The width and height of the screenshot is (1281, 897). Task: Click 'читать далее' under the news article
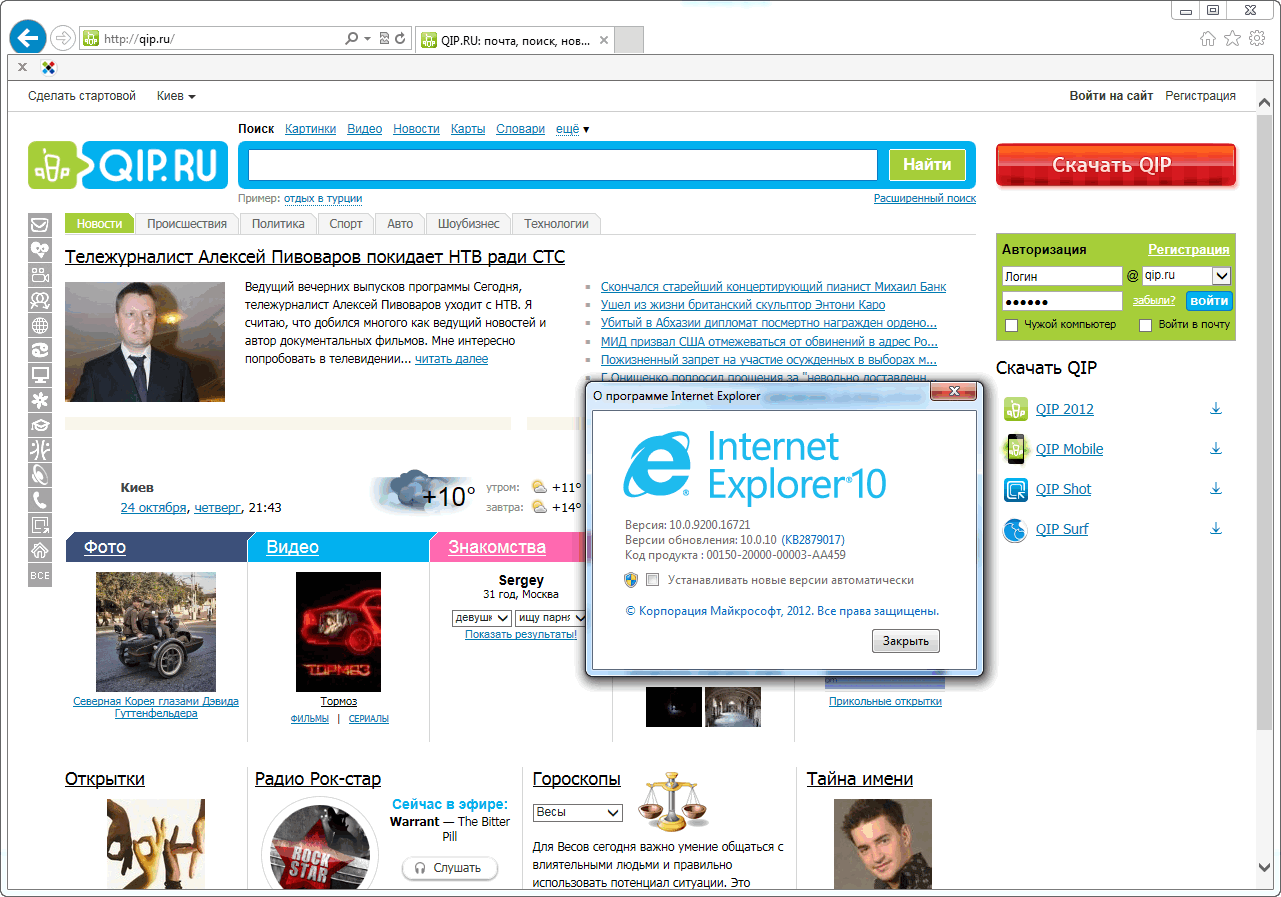click(x=452, y=359)
